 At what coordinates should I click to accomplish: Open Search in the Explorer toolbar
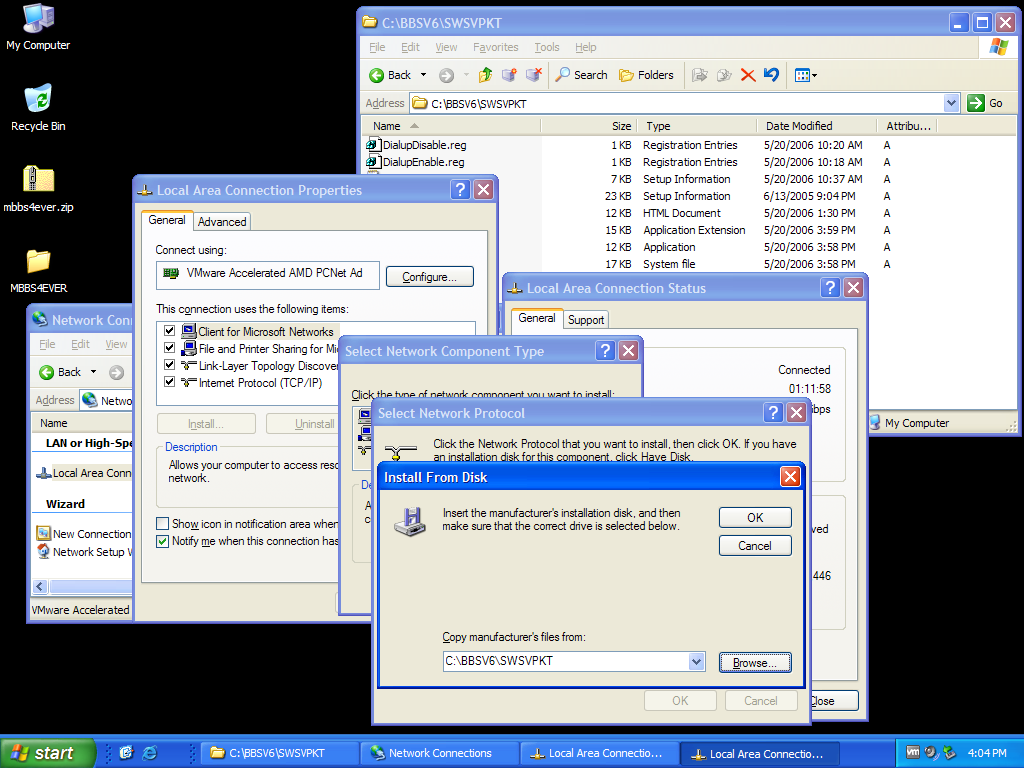point(581,75)
